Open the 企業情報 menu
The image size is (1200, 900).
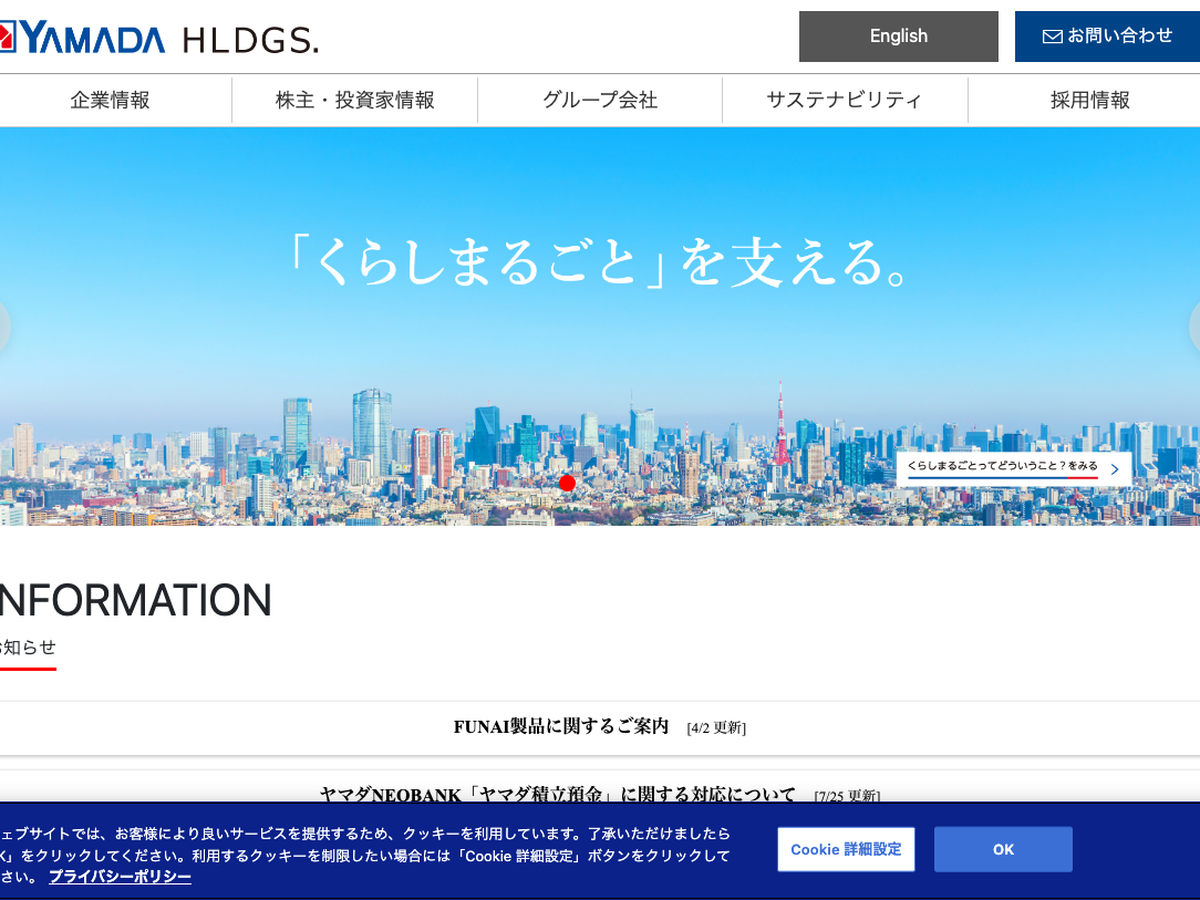click(110, 100)
